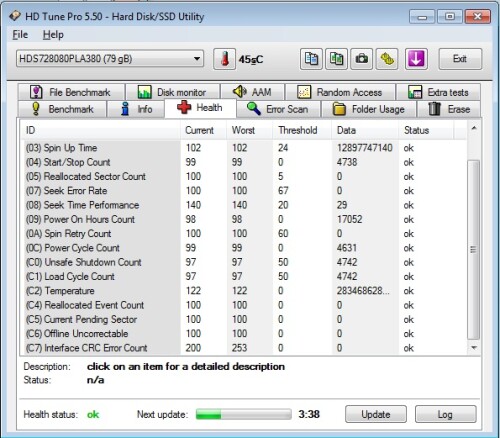Select the (C6) Offline Uncorrectable row
The height and width of the screenshot is (438, 500).
(243, 334)
